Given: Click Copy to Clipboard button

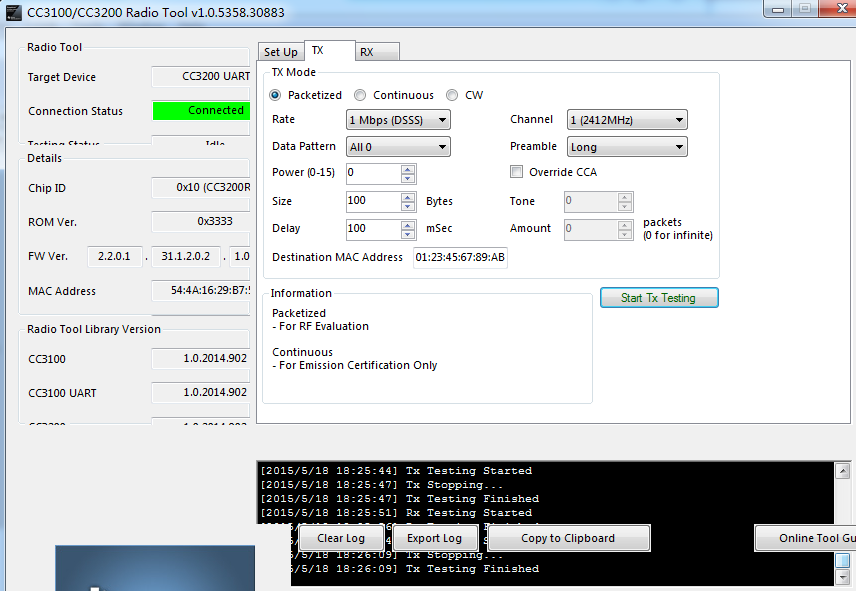Looking at the screenshot, I should pyautogui.click(x=568, y=538).
